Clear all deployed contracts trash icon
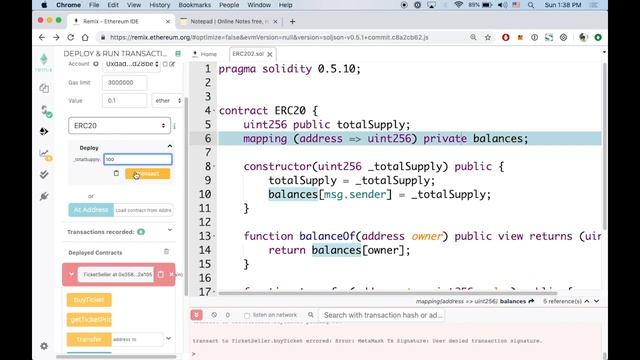 (x=167, y=252)
